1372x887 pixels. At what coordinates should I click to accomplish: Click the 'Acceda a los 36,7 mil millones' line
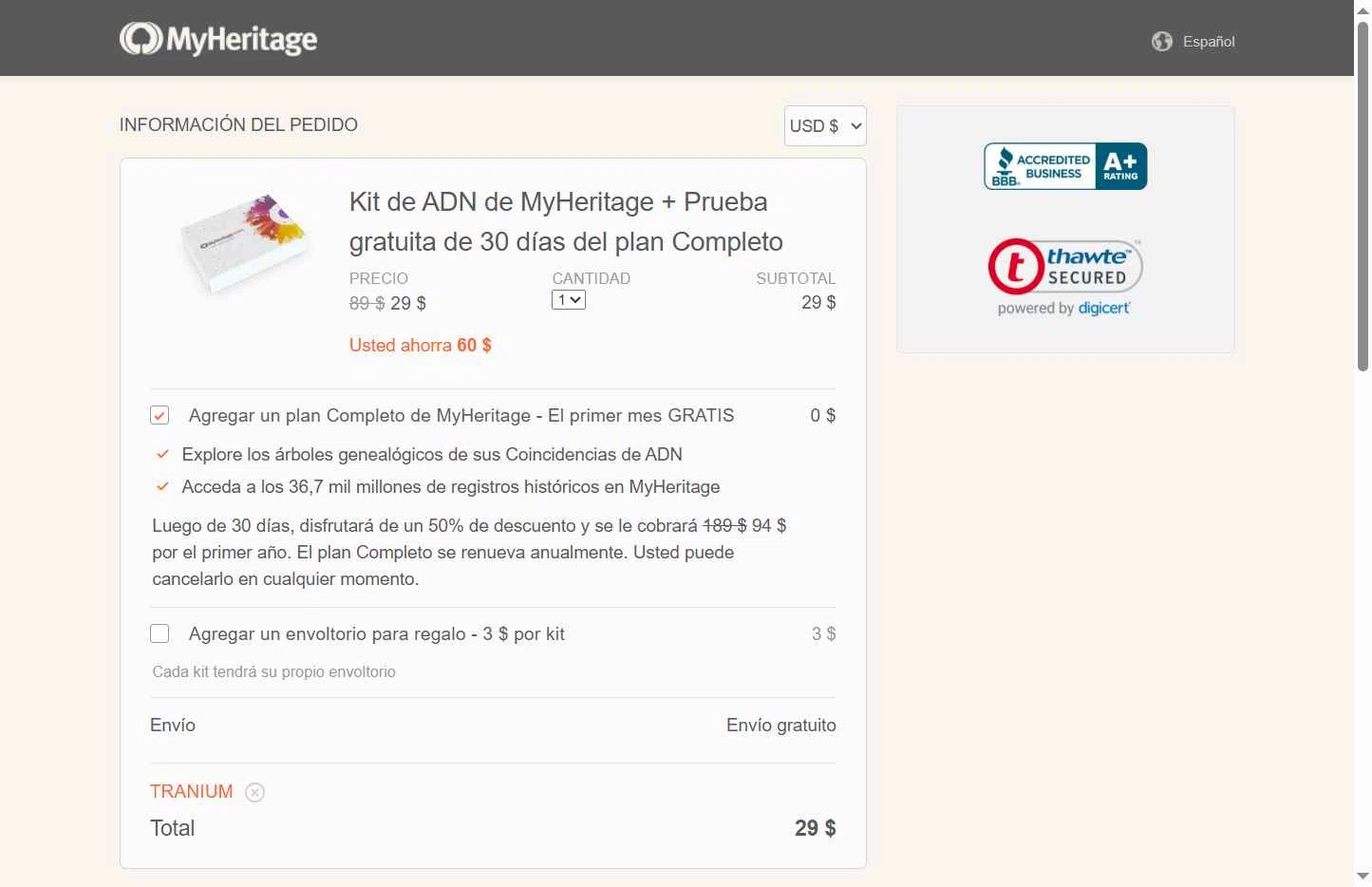coord(451,487)
